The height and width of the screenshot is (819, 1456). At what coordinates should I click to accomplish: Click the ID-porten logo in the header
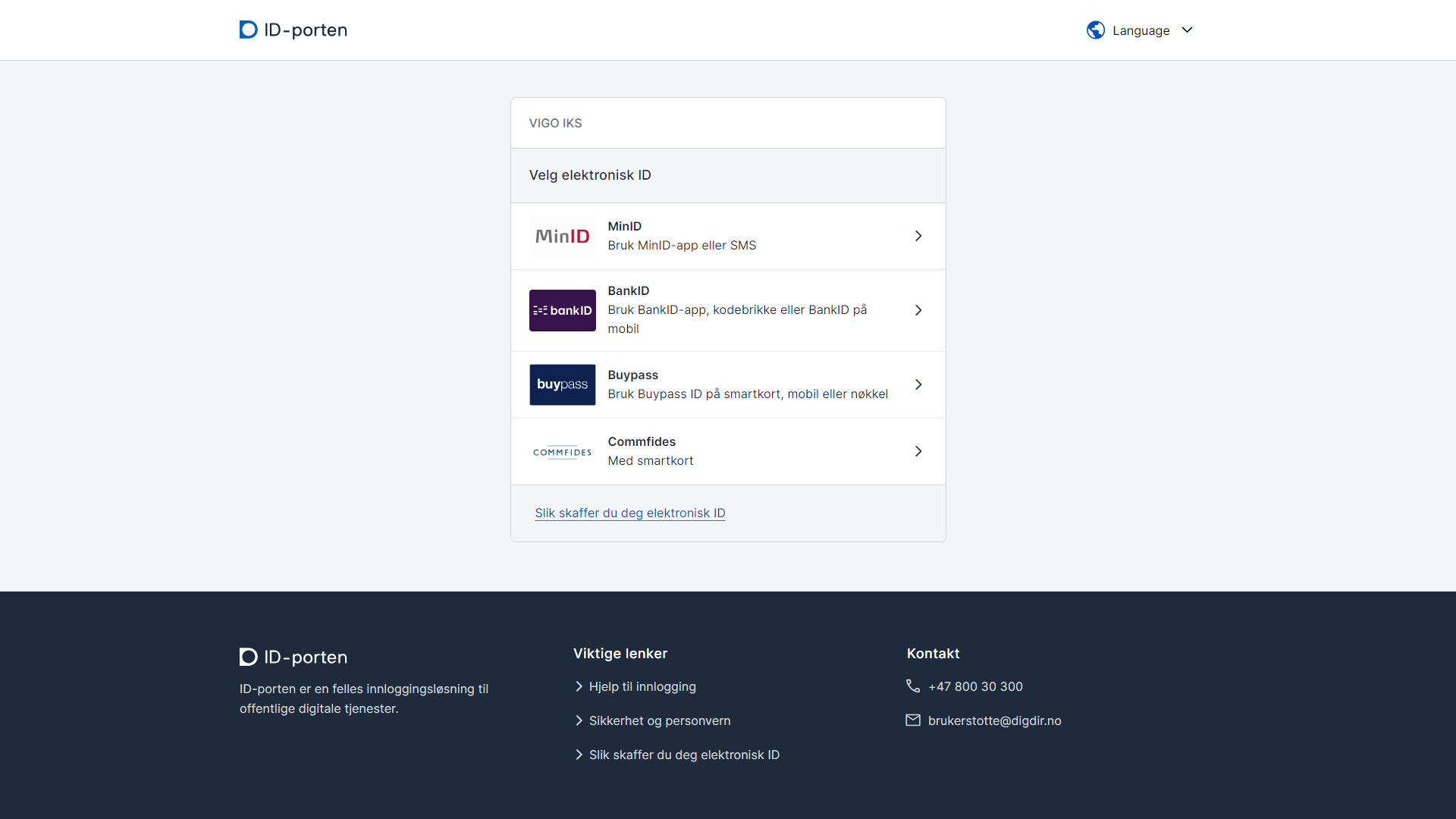[293, 30]
